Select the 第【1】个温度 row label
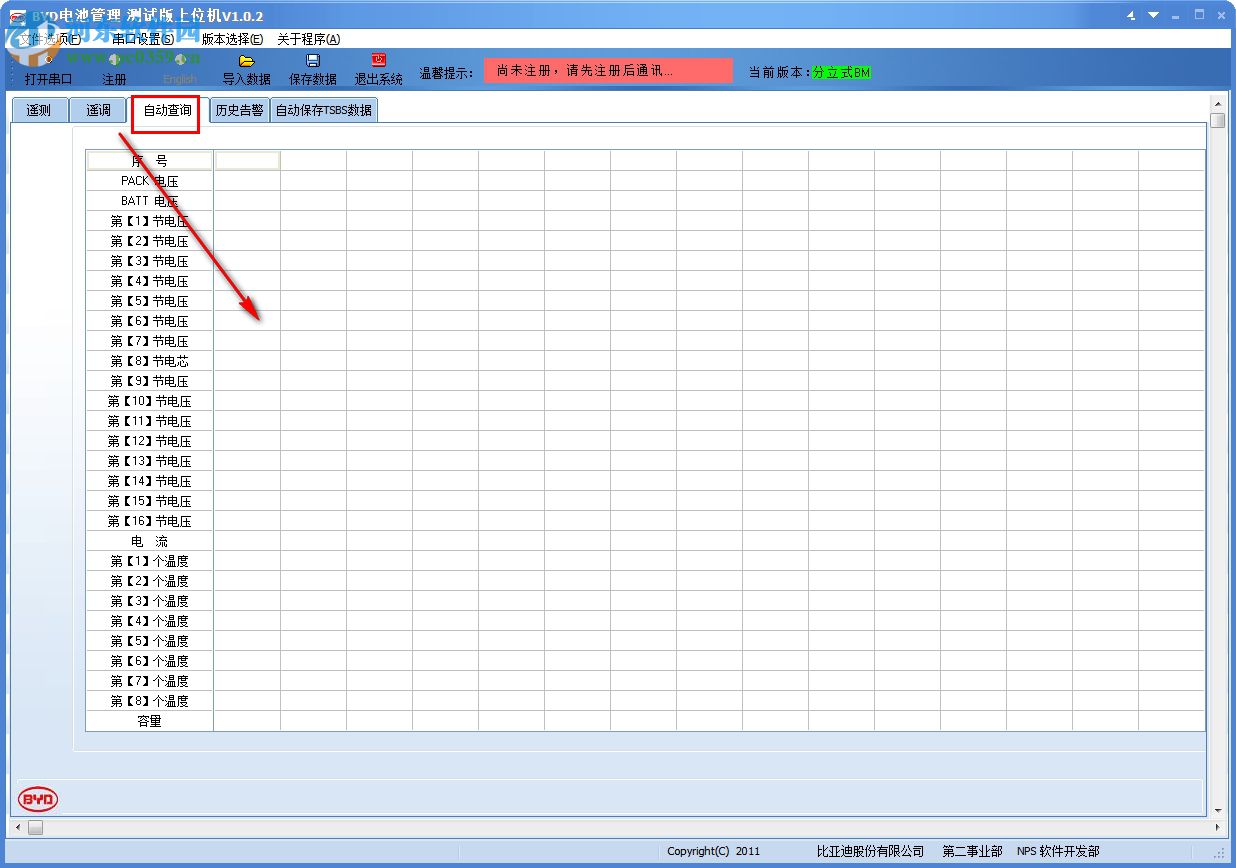Viewport: 1236px width, 868px height. [150, 561]
